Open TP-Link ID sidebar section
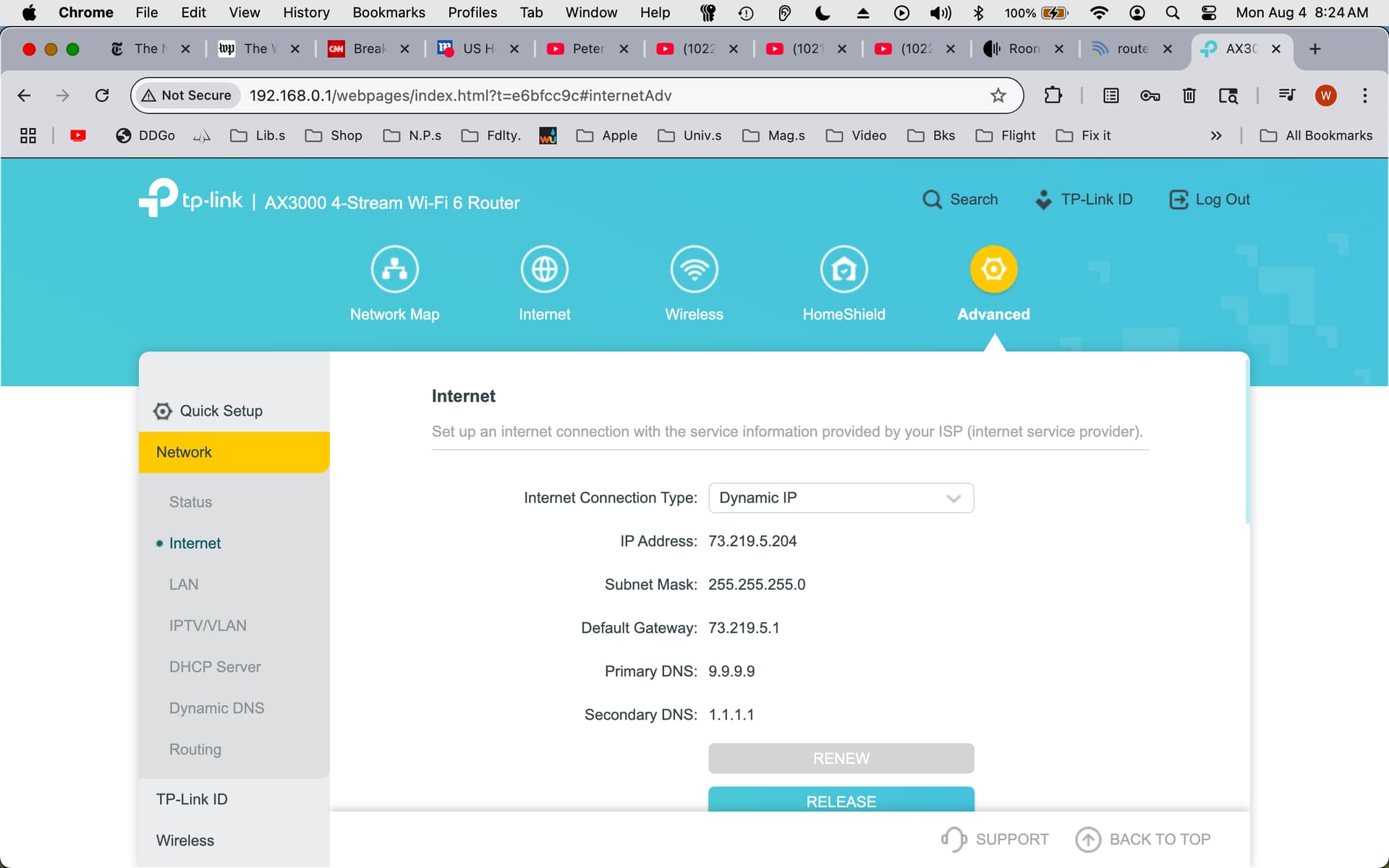The height and width of the screenshot is (868, 1389). pos(192,799)
